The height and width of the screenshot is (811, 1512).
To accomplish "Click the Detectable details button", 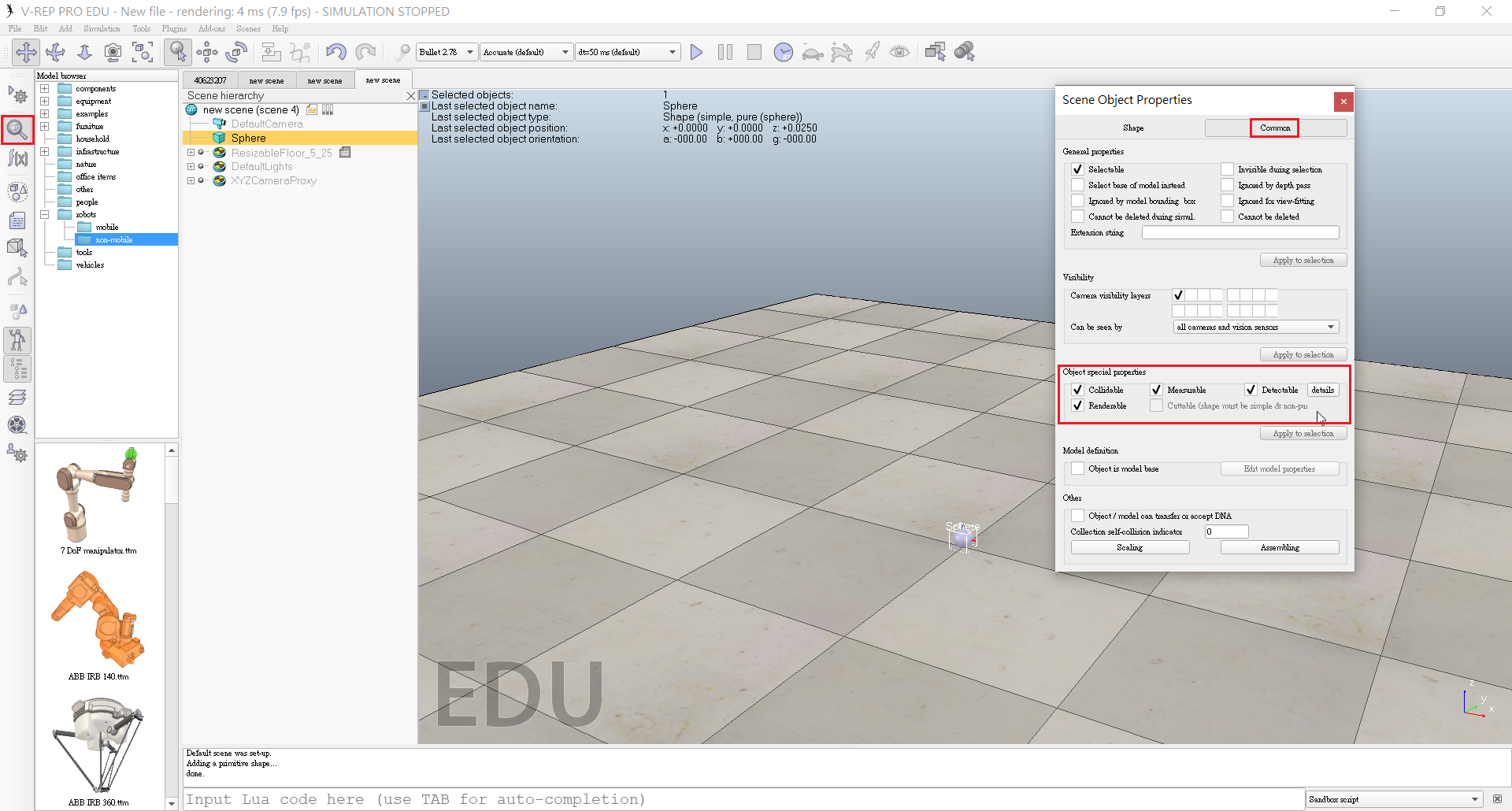I will (1322, 390).
